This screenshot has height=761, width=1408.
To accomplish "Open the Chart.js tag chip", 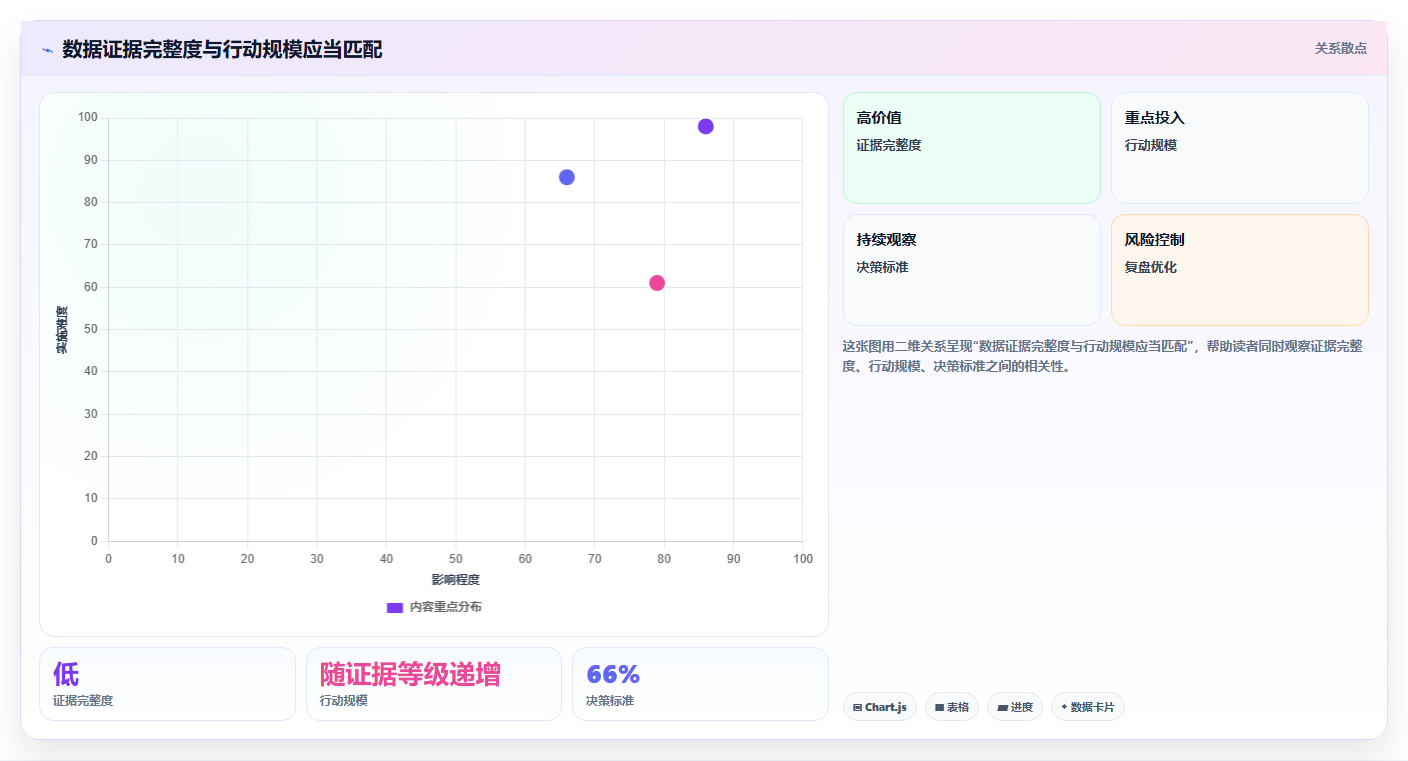I will pyautogui.click(x=880, y=707).
